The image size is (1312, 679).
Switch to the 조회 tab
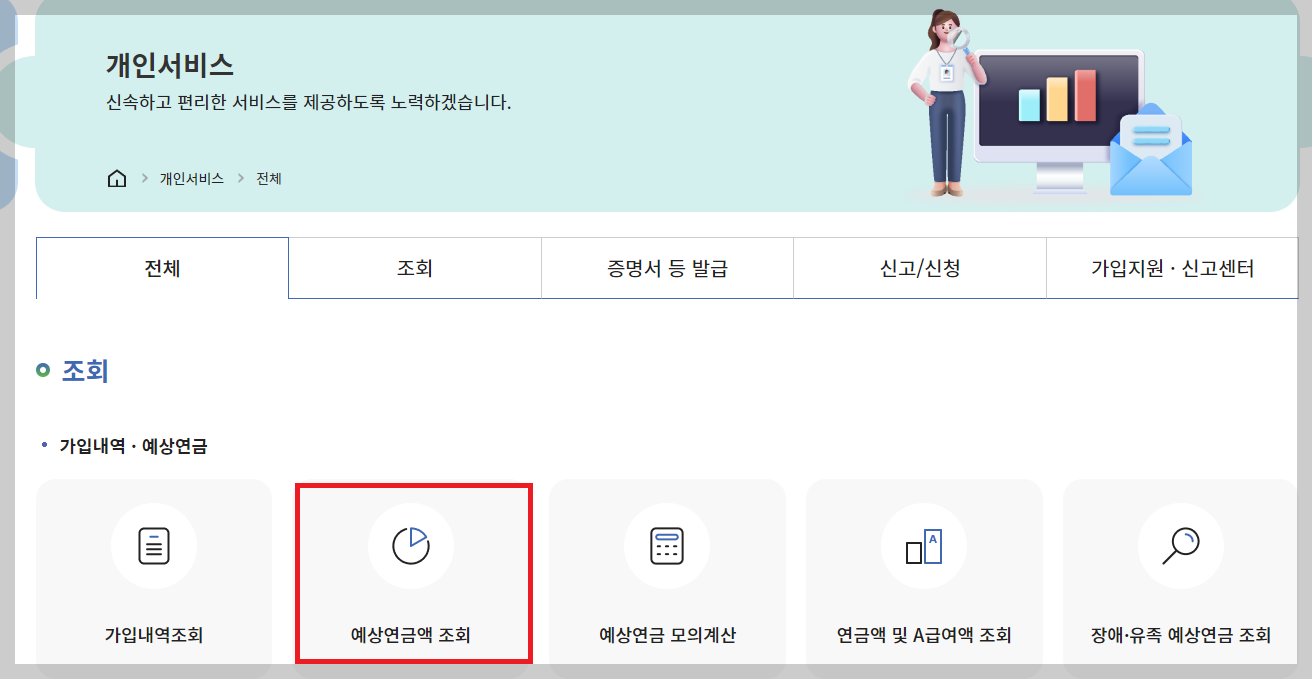click(x=414, y=268)
